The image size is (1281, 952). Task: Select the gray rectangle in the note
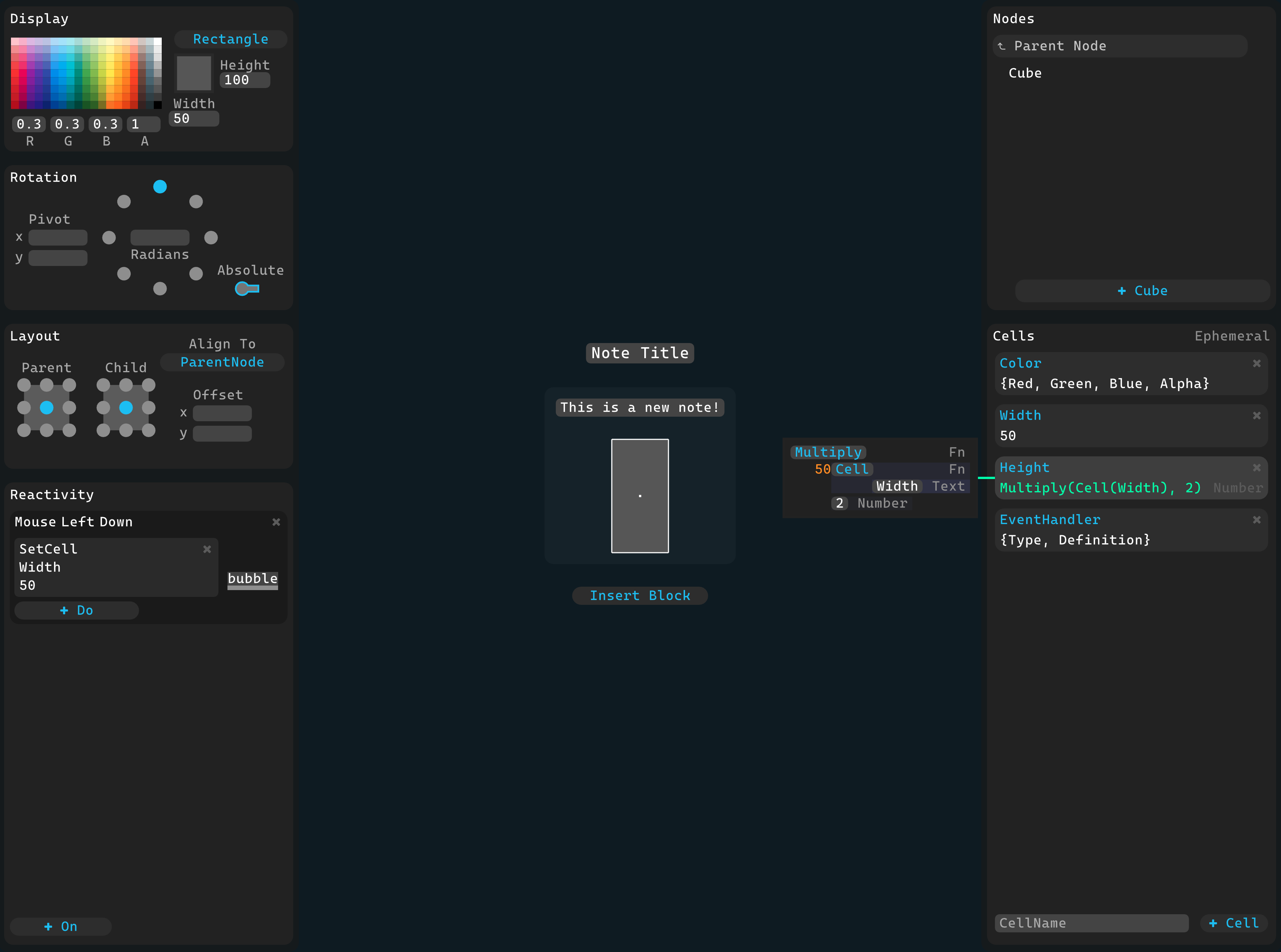640,496
